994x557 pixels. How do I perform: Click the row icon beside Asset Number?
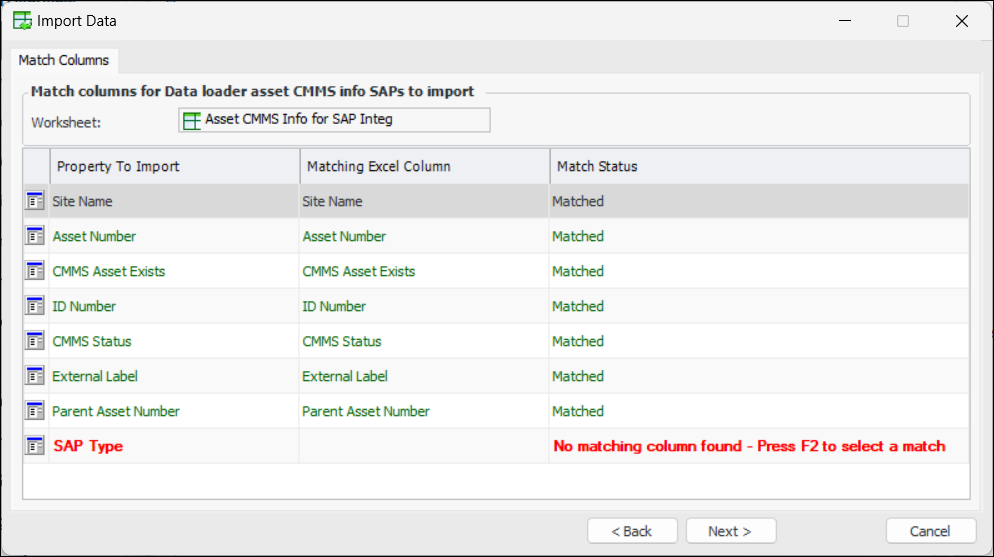(x=35, y=236)
